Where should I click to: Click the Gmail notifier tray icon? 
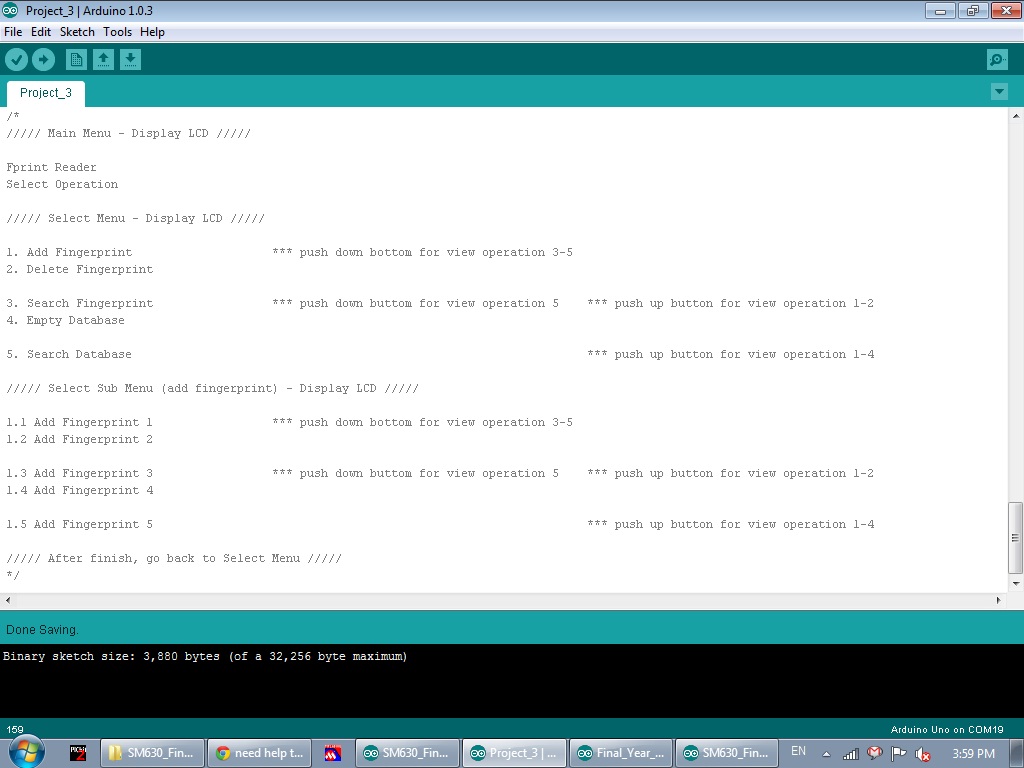coord(874,753)
